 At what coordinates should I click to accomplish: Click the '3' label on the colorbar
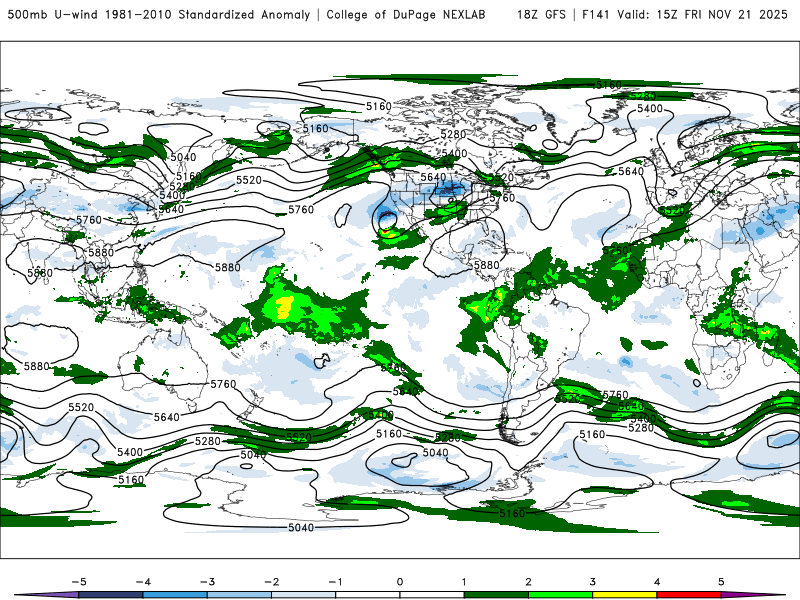tap(592, 582)
